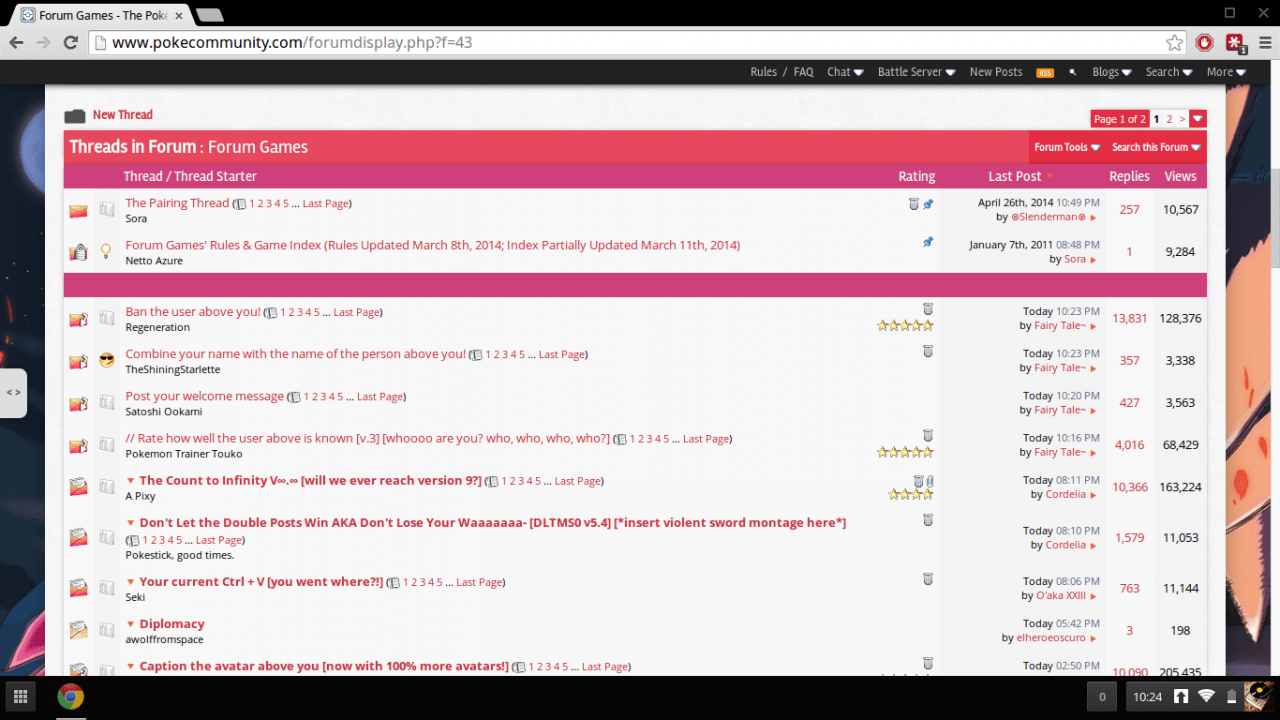Image resolution: width=1280 pixels, height=720 pixels.
Task: Go to last post arrow by Slenderman
Action: click(1093, 217)
